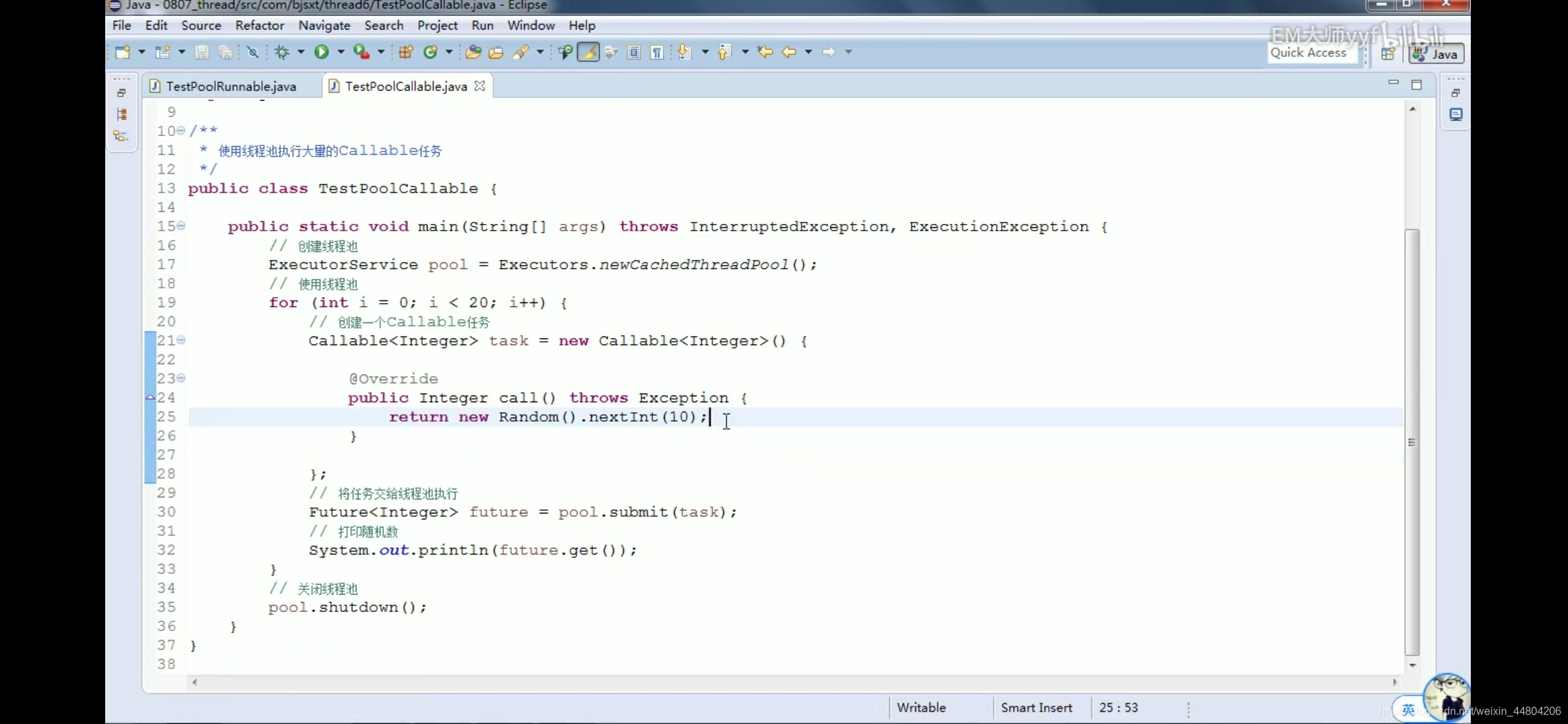Screen dimensions: 1568x724
Task: Collapse the main method fold marker
Action: click(x=181, y=227)
